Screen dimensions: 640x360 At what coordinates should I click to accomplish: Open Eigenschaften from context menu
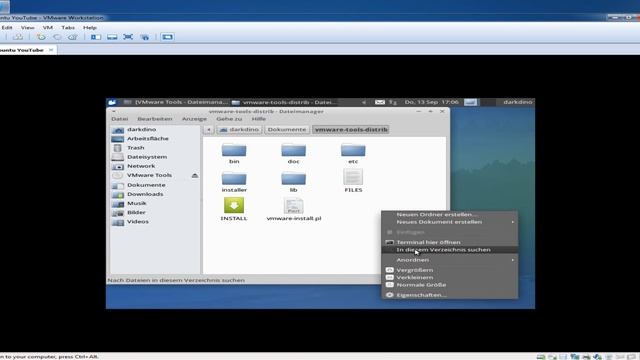[x=450, y=295]
